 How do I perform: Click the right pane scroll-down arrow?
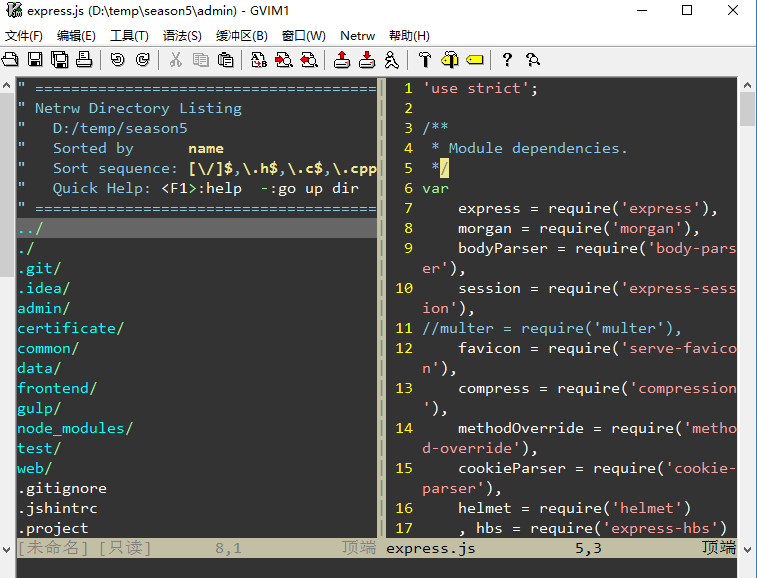tap(747, 550)
